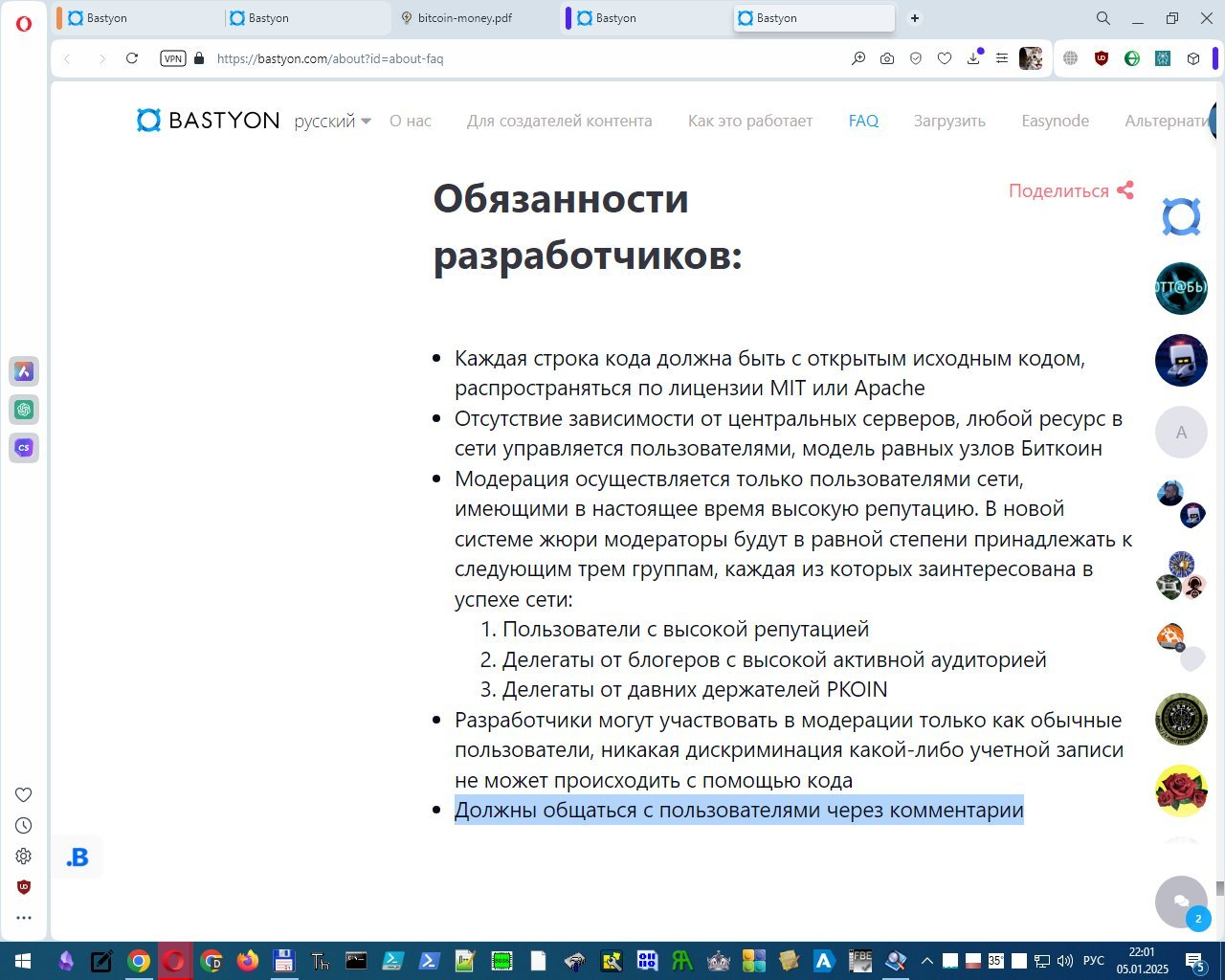Open the русский language dropdown
Screen dimensions: 1225x980
[x=332, y=121]
